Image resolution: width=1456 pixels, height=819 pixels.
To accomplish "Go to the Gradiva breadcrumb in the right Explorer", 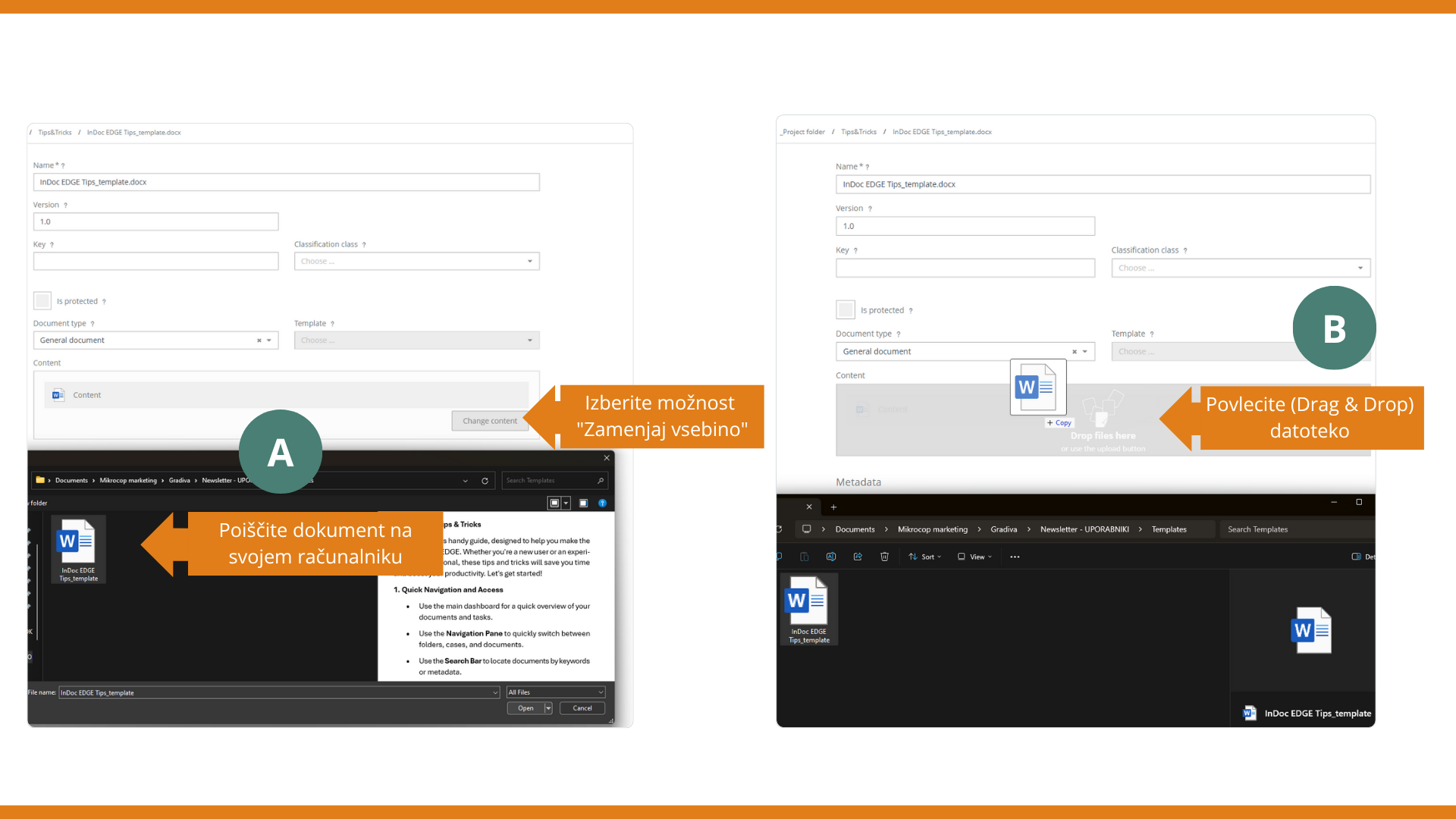I will point(1003,529).
